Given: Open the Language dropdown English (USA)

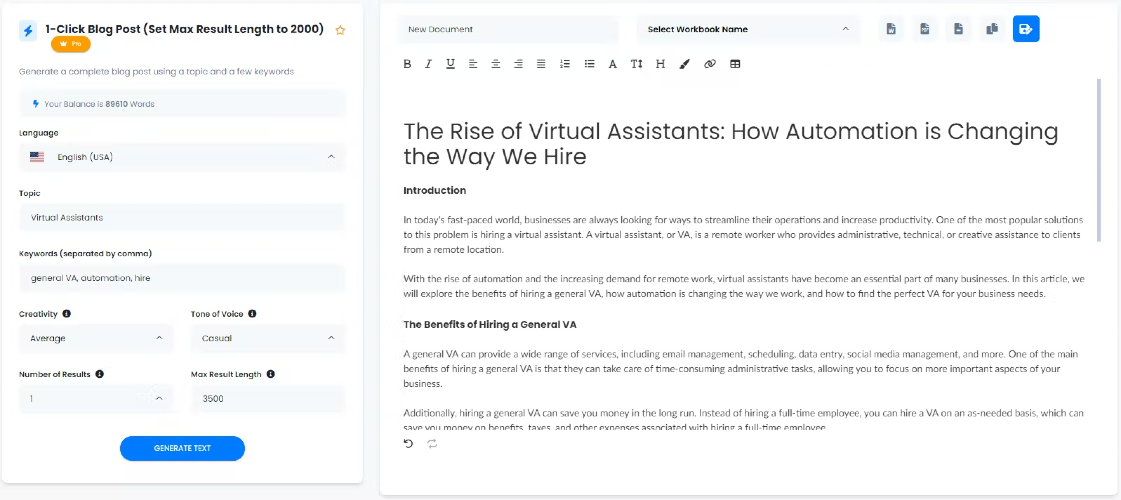Looking at the screenshot, I should (x=182, y=157).
